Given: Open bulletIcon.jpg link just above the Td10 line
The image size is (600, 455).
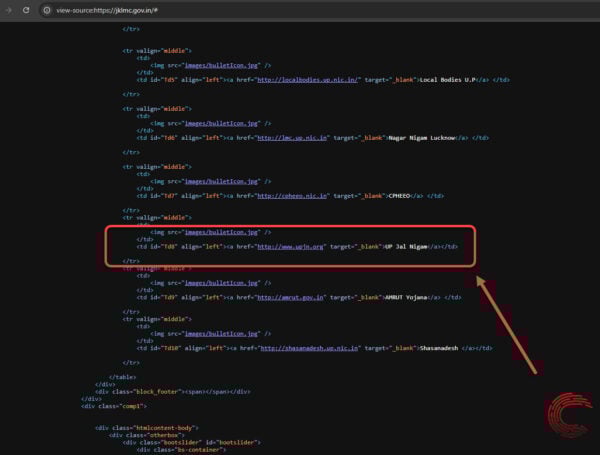Looking at the screenshot, I should click(x=221, y=334).
